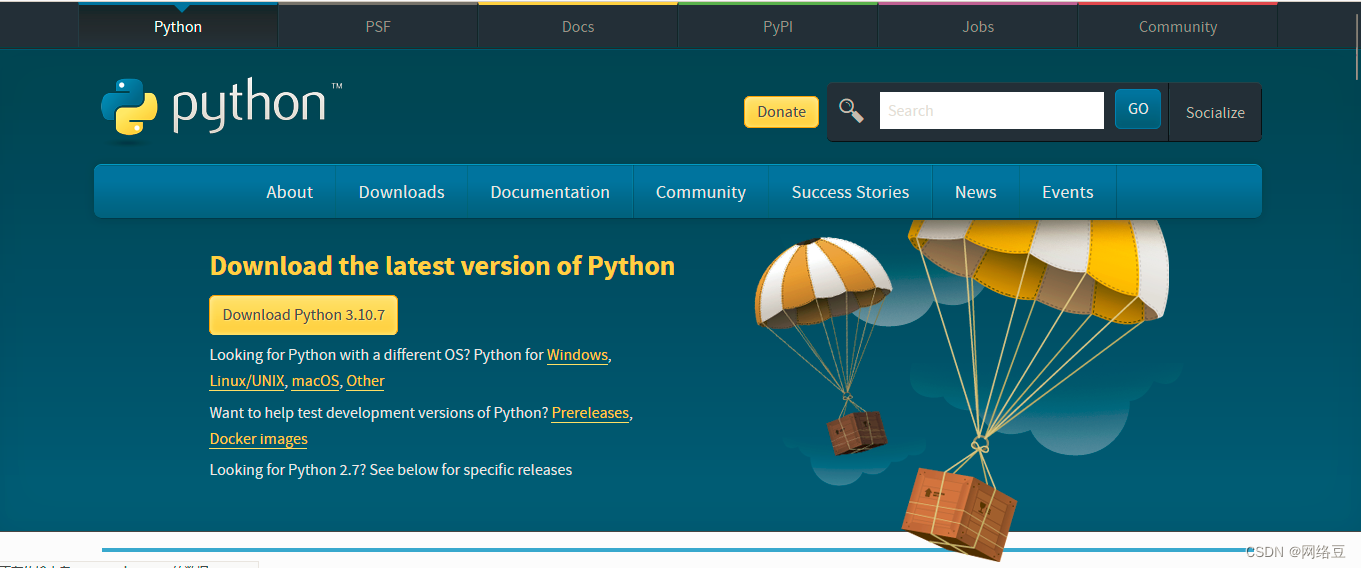1361x568 pixels.
Task: Follow the Other OS link
Action: (366, 381)
